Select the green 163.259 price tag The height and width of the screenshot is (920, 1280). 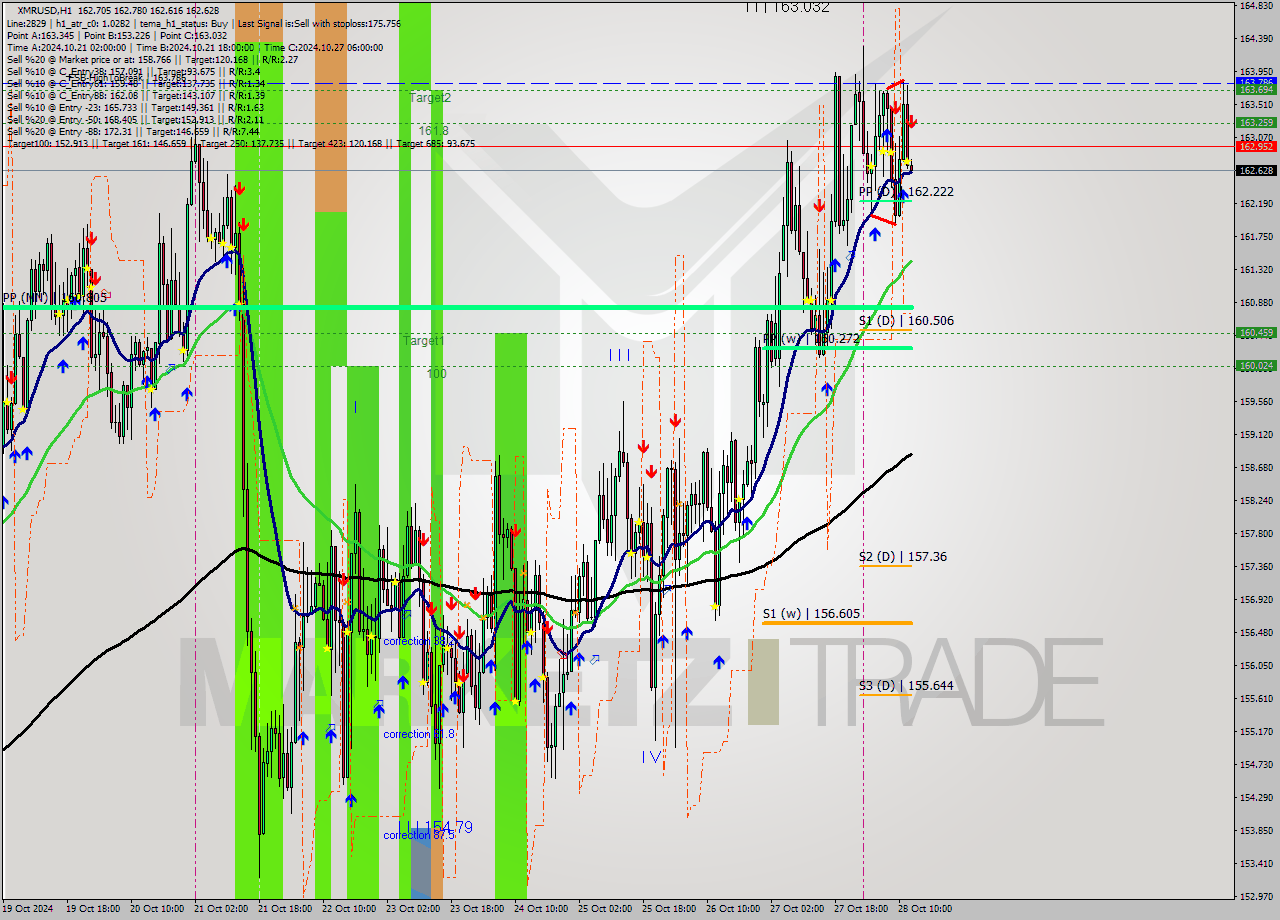point(1256,123)
